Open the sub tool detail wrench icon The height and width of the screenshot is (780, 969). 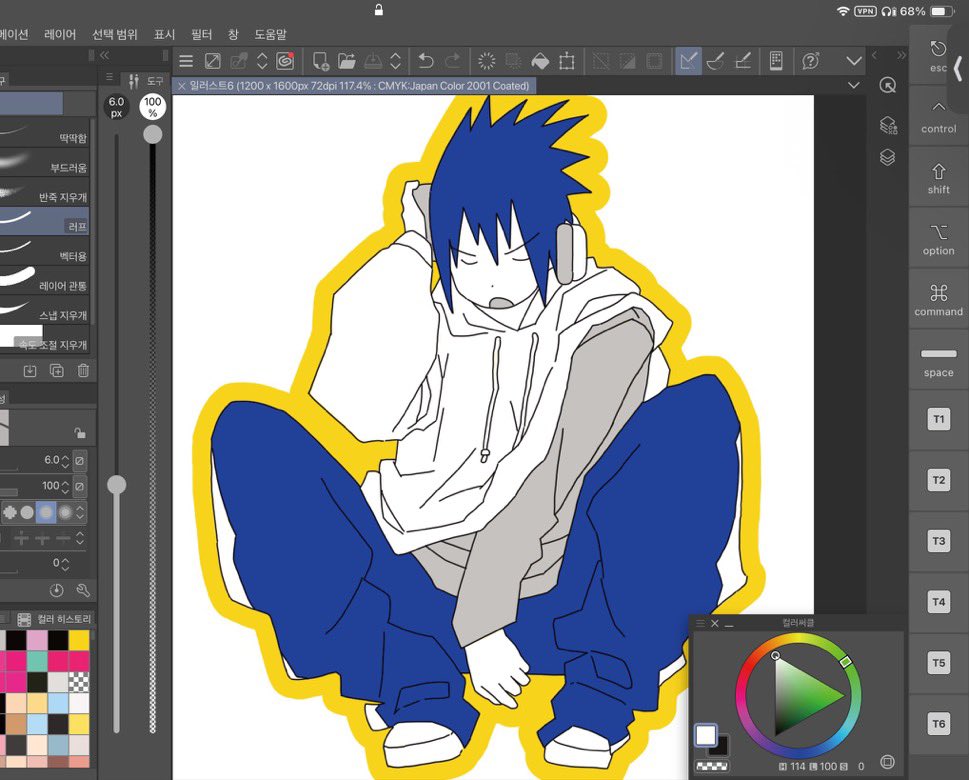[x=83, y=590]
